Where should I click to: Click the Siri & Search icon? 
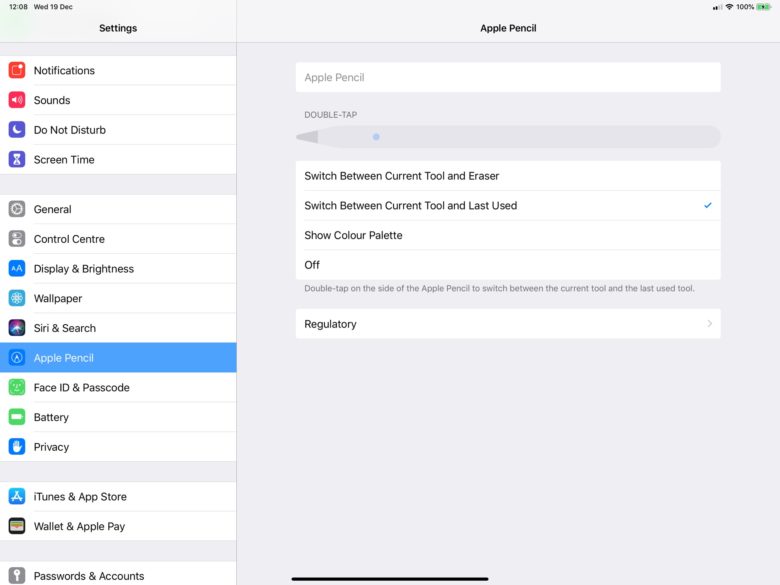(17, 328)
